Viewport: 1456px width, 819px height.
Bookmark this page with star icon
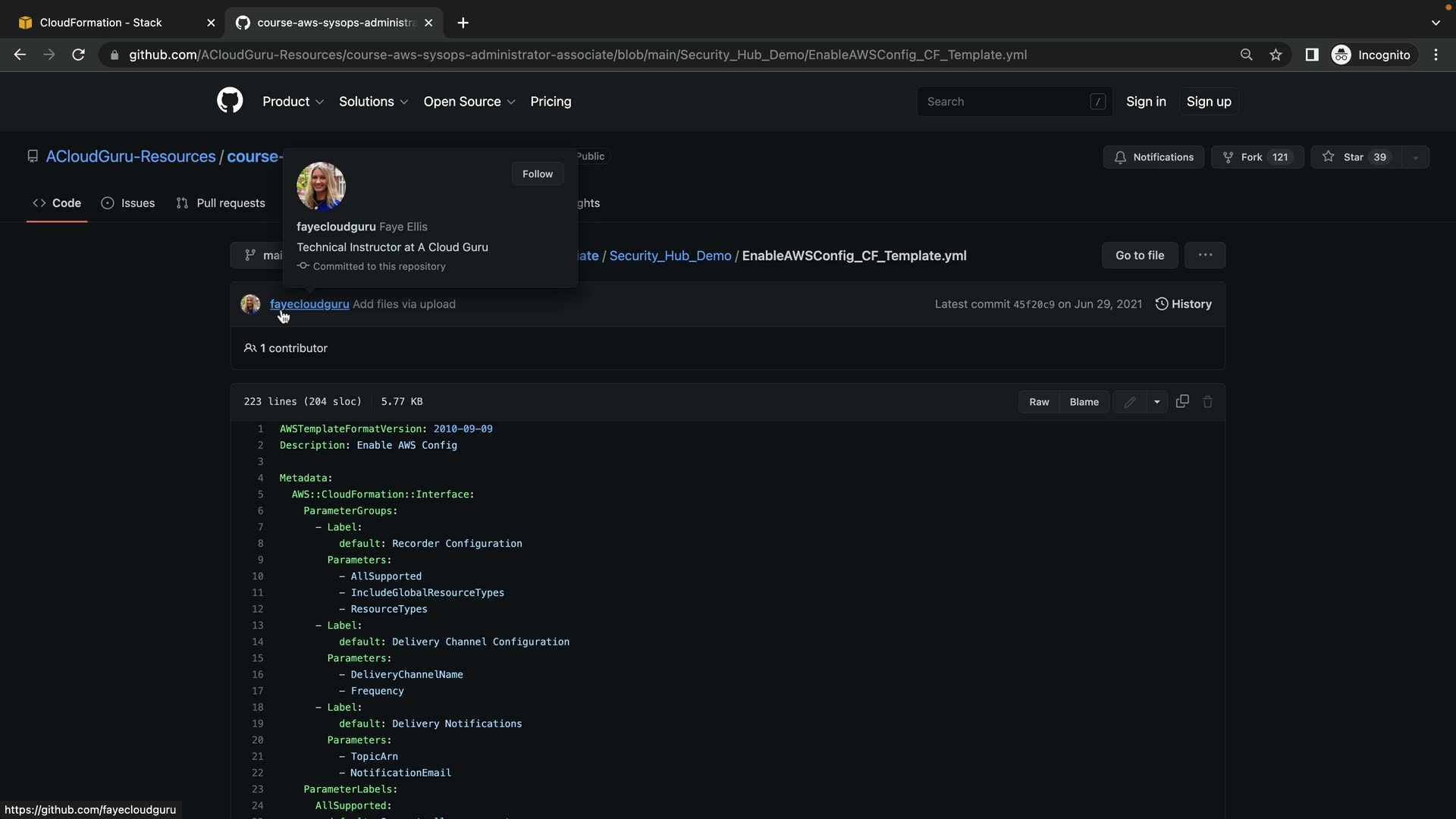(x=1276, y=55)
